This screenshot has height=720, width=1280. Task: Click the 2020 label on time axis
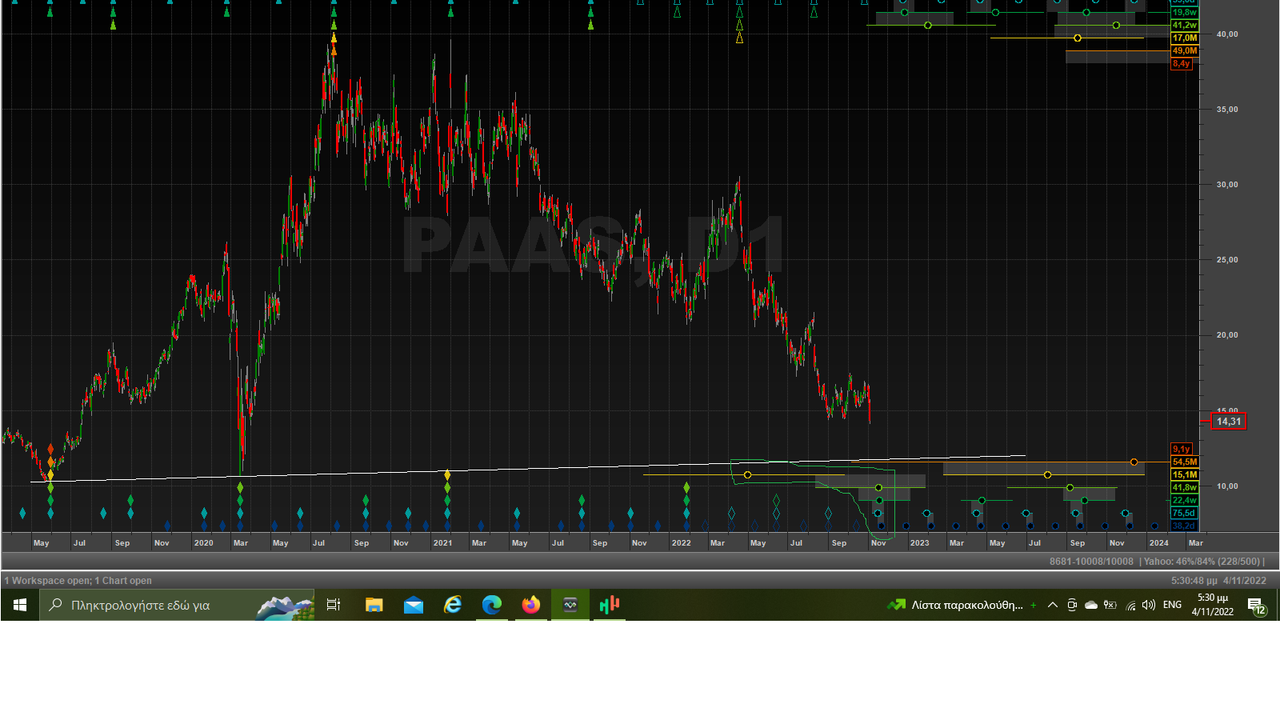pyautogui.click(x=203, y=543)
